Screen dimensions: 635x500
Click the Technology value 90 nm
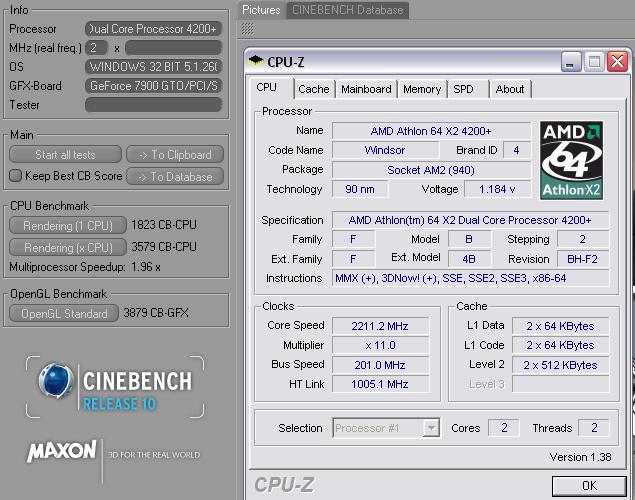360,189
